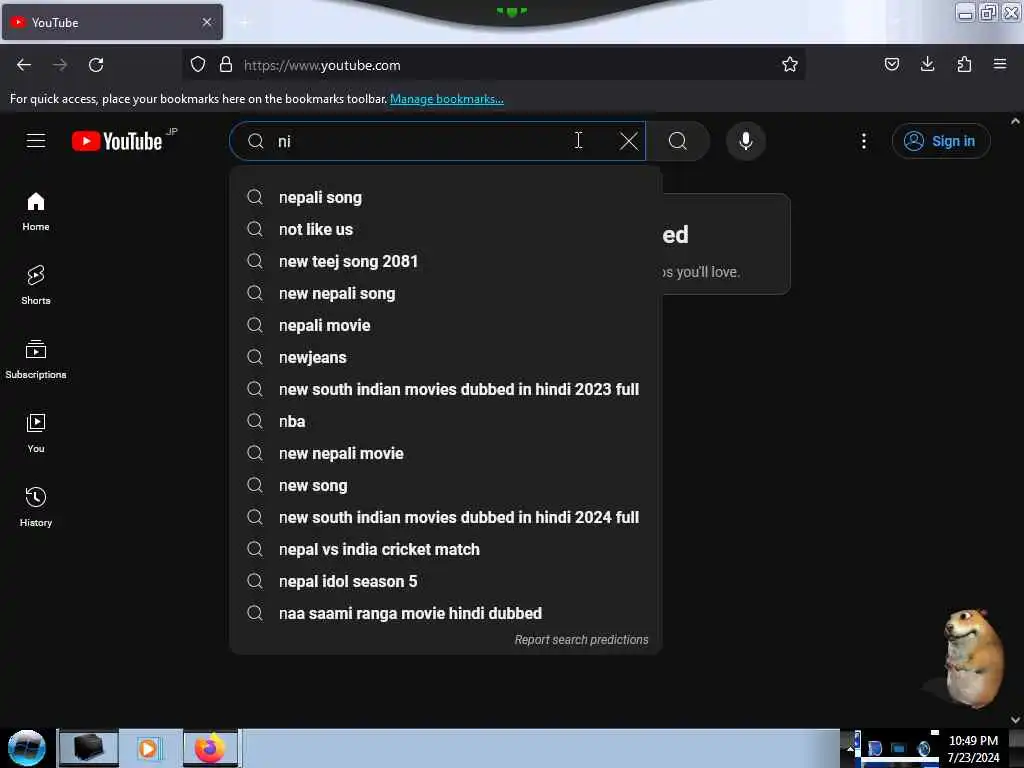Open History from the sidebar

36,507
